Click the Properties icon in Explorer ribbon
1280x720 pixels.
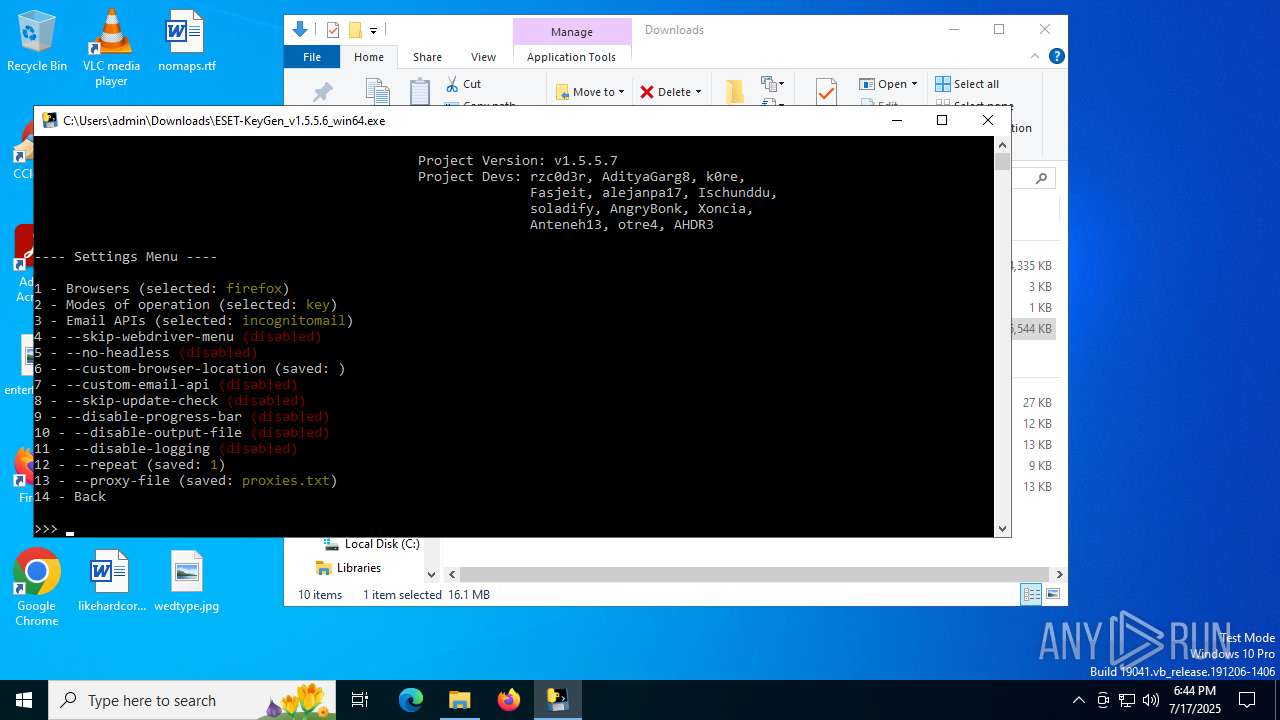(826, 92)
